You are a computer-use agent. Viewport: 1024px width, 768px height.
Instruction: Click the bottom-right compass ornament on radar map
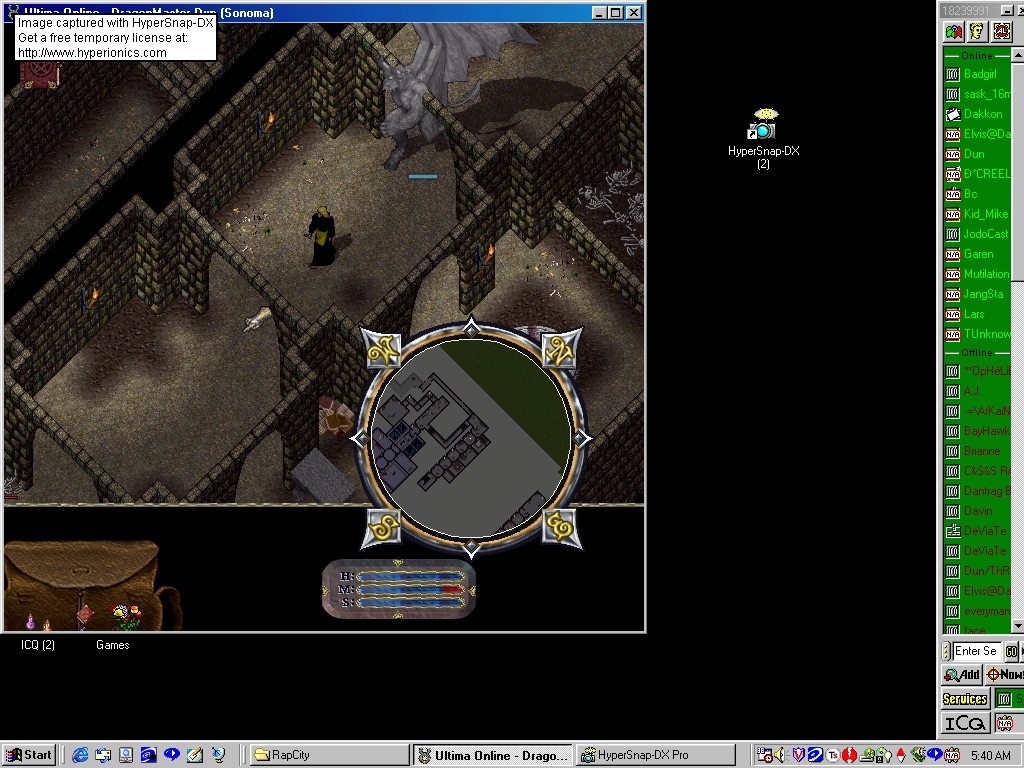(x=561, y=525)
